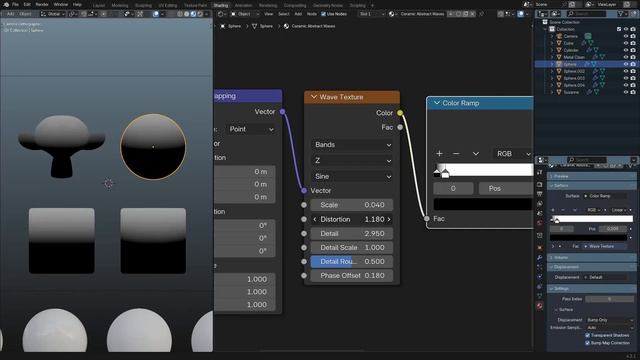640x360 pixels.
Task: Open the Material properties tab icon
Action: click(540, 305)
